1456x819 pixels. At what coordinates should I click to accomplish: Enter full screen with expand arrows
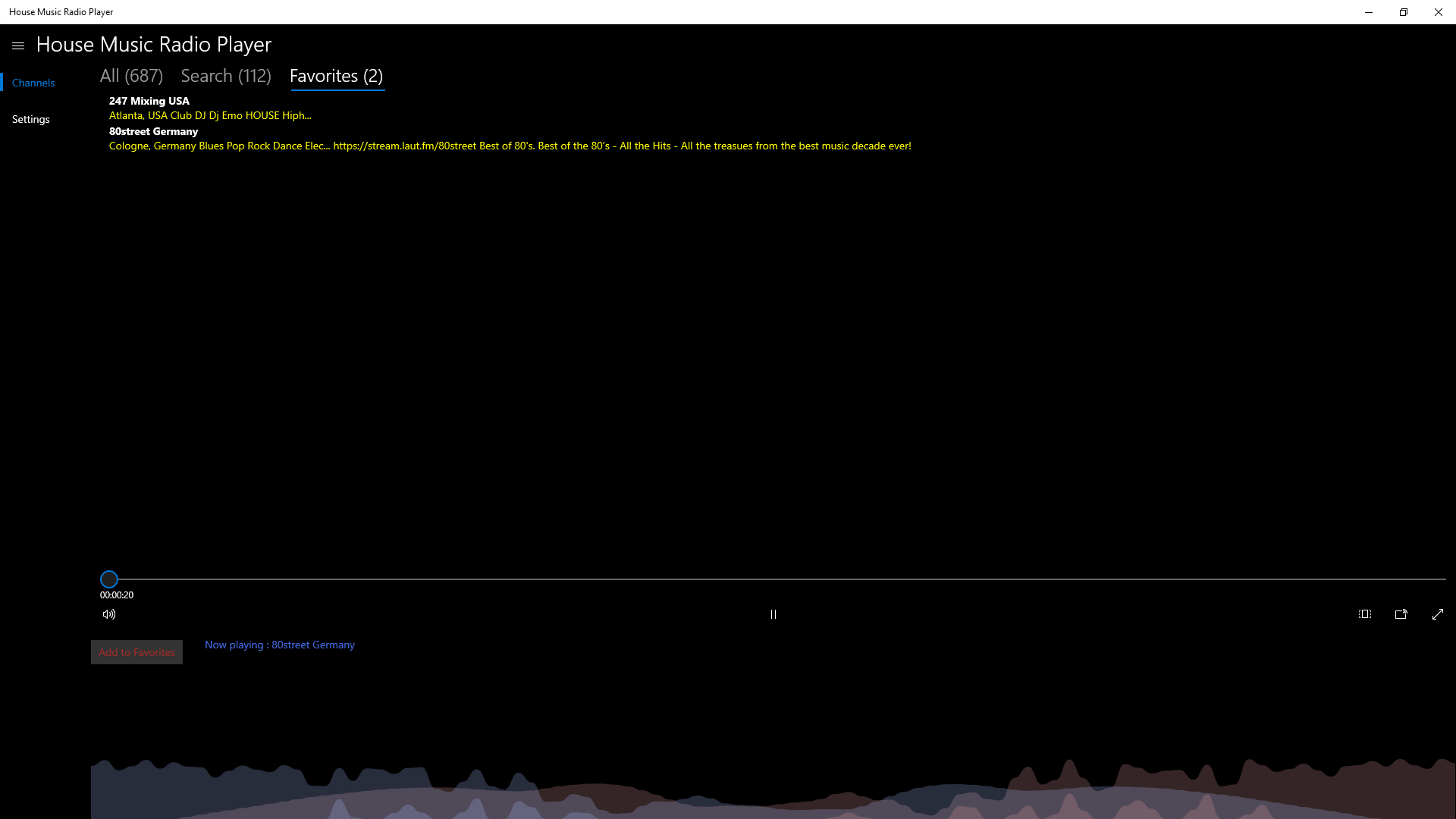(1437, 614)
